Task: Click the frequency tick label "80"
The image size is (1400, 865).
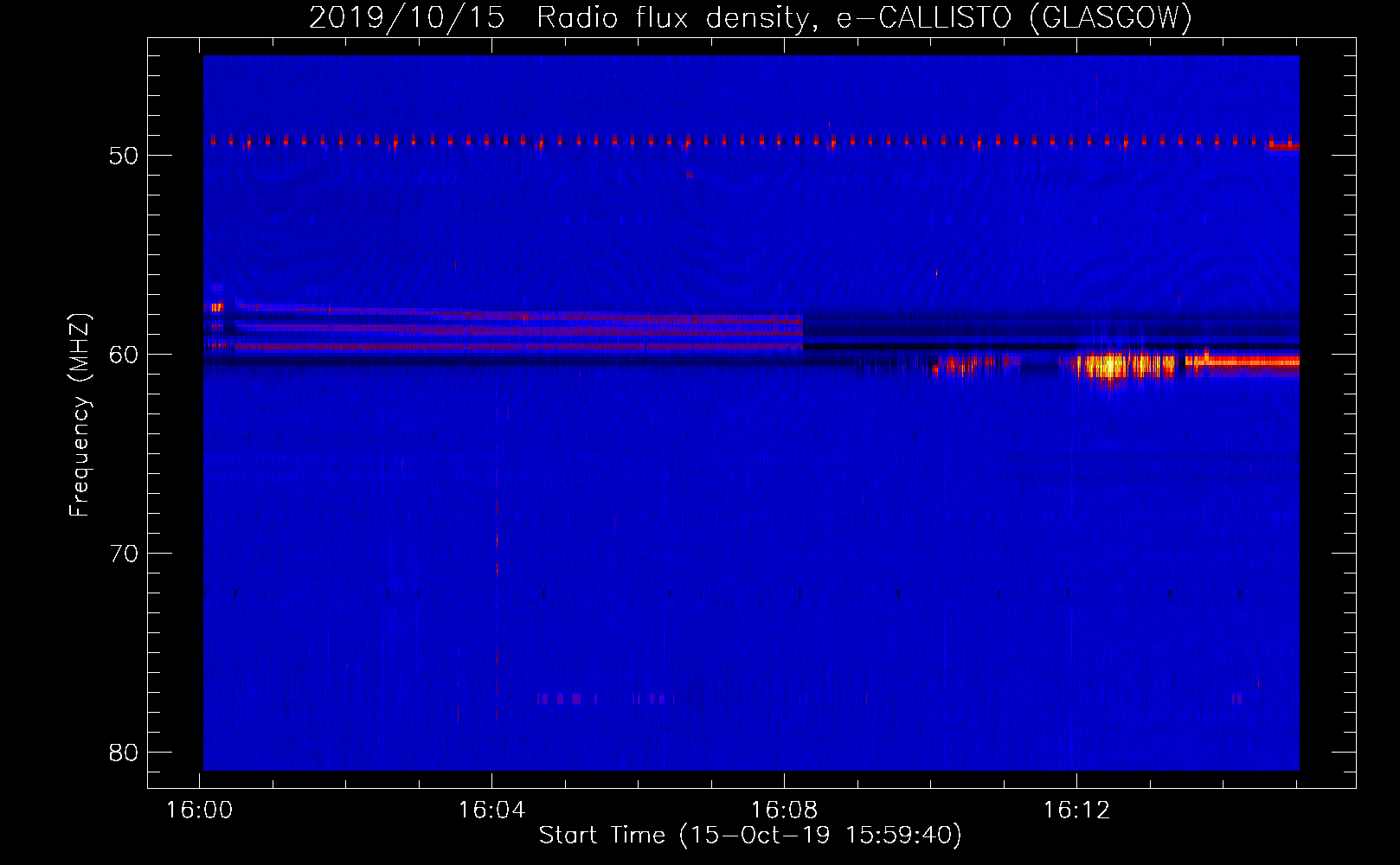Action: click(x=124, y=753)
